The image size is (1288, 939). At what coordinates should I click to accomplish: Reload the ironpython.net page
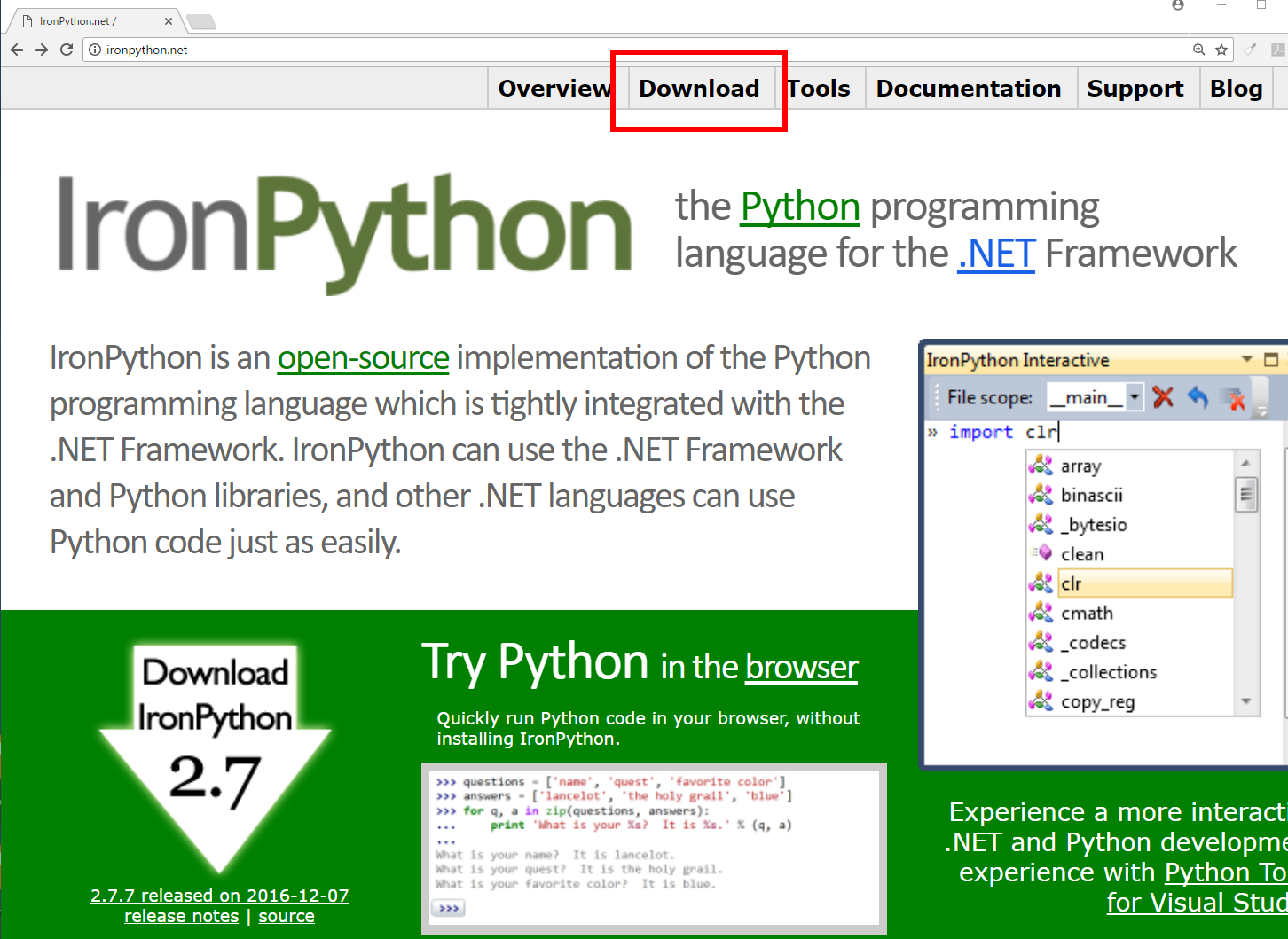67,50
